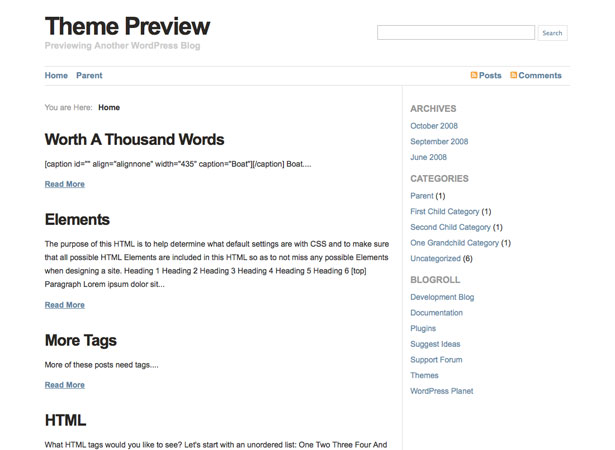Follow Read More under More Tags

coord(65,385)
